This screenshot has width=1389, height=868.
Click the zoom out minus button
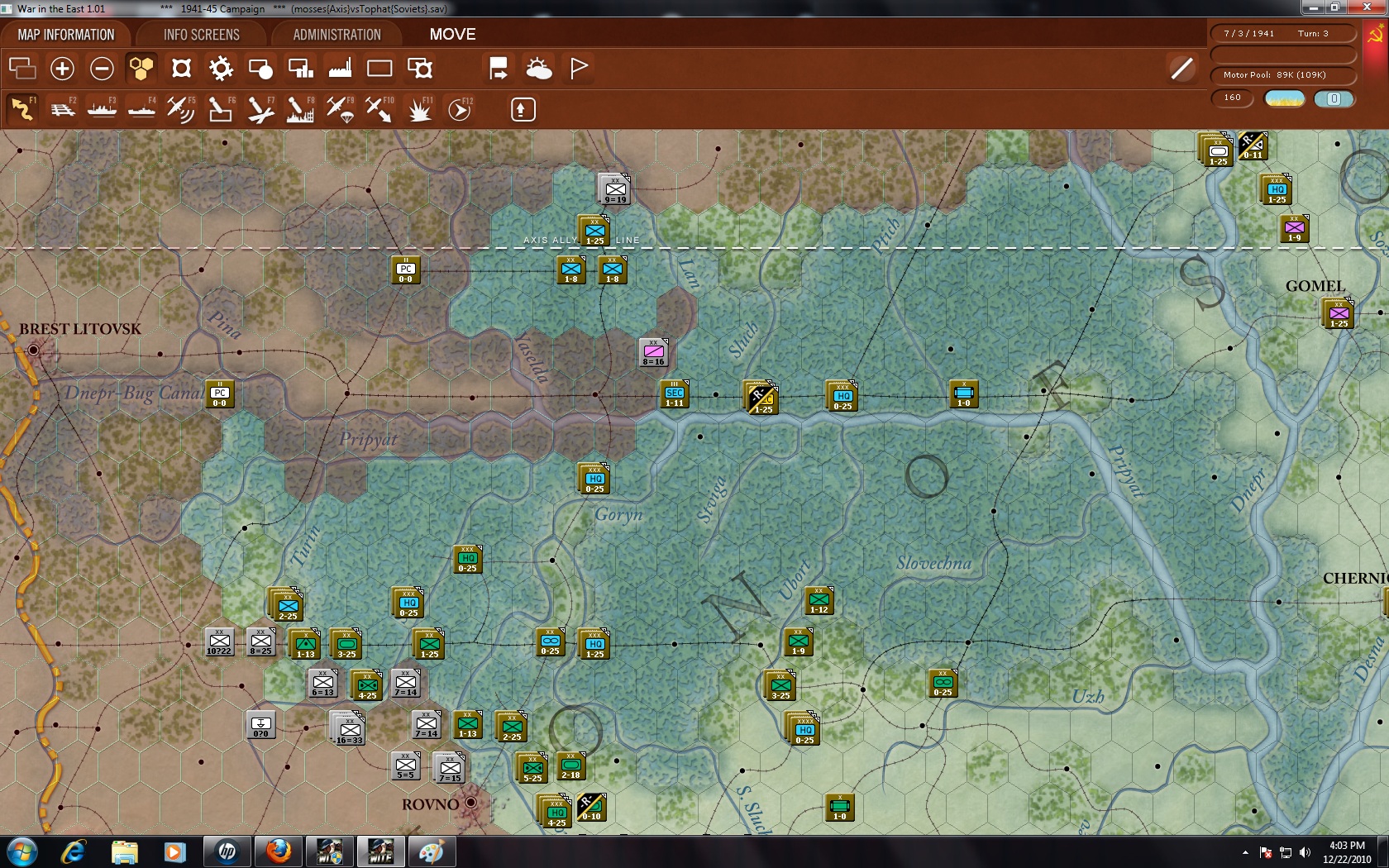[102, 69]
